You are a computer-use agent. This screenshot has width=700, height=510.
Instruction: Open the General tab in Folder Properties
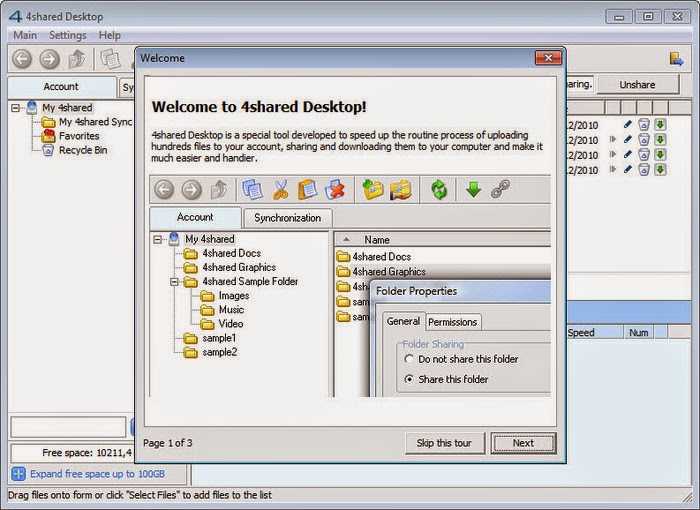point(403,321)
